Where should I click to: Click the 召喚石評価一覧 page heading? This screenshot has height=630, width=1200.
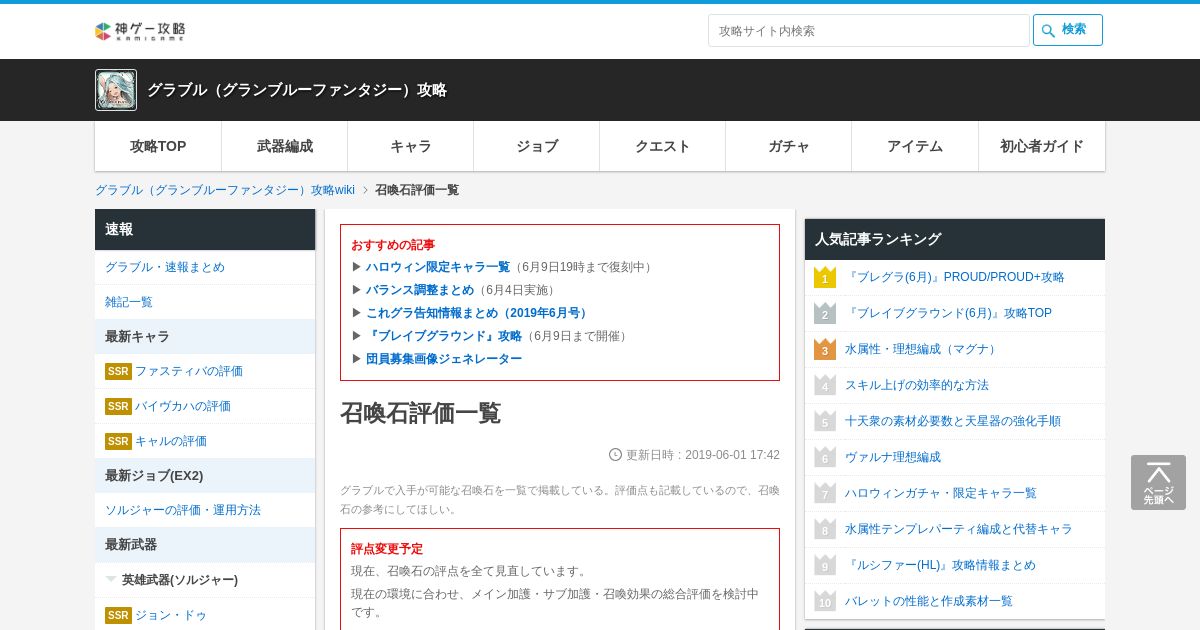[x=420, y=413]
